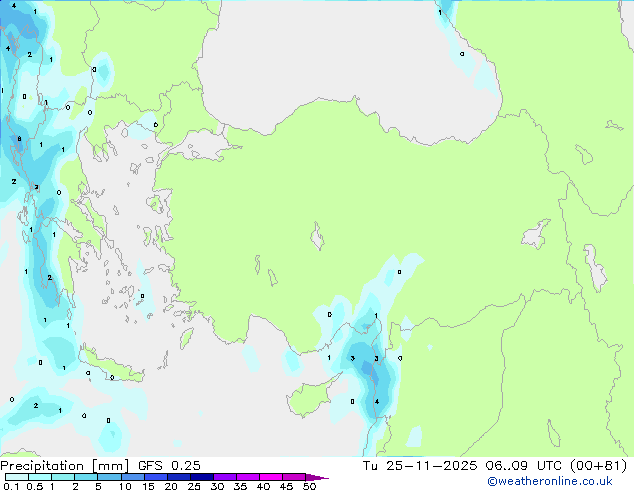Click the "Tu 25-11-2025" date text
The width and height of the screenshot is (634, 490).
point(420,466)
